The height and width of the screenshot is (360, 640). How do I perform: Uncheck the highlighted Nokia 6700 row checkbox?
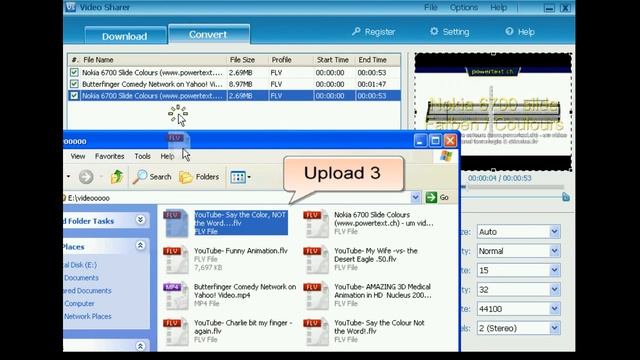(x=74, y=96)
